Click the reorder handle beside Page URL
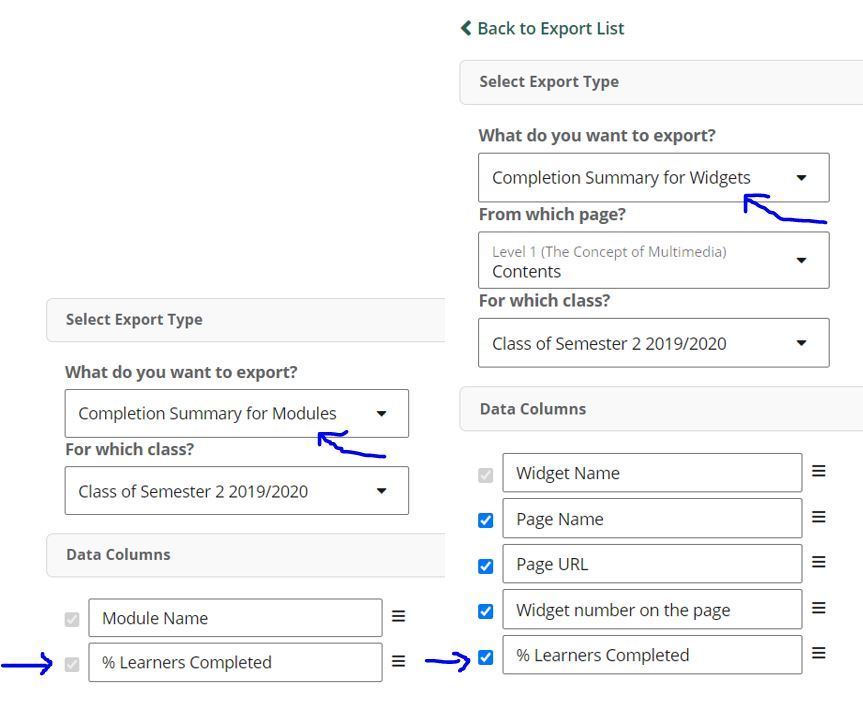The width and height of the screenshot is (863, 701). click(818, 562)
